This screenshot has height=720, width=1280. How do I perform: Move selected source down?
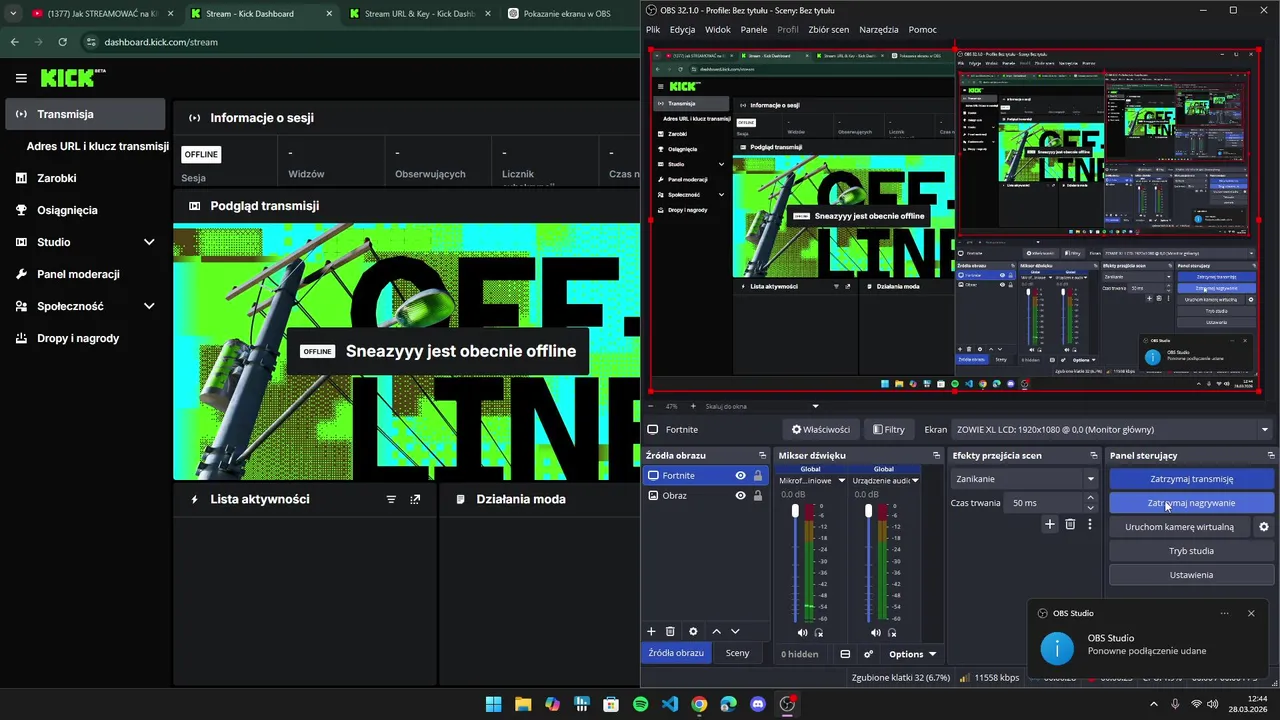pos(735,631)
